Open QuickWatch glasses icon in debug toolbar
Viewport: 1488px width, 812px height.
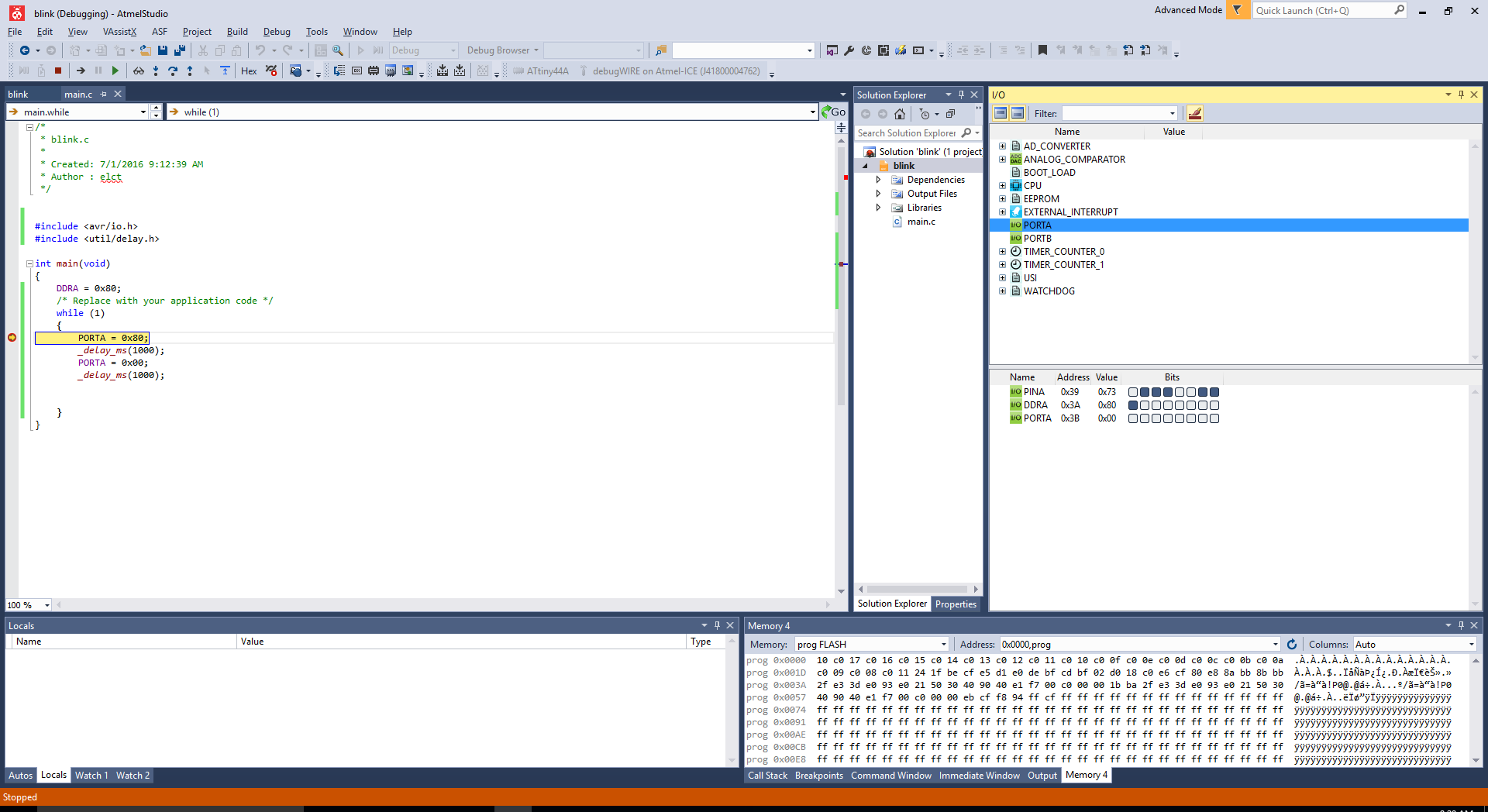tap(139, 71)
